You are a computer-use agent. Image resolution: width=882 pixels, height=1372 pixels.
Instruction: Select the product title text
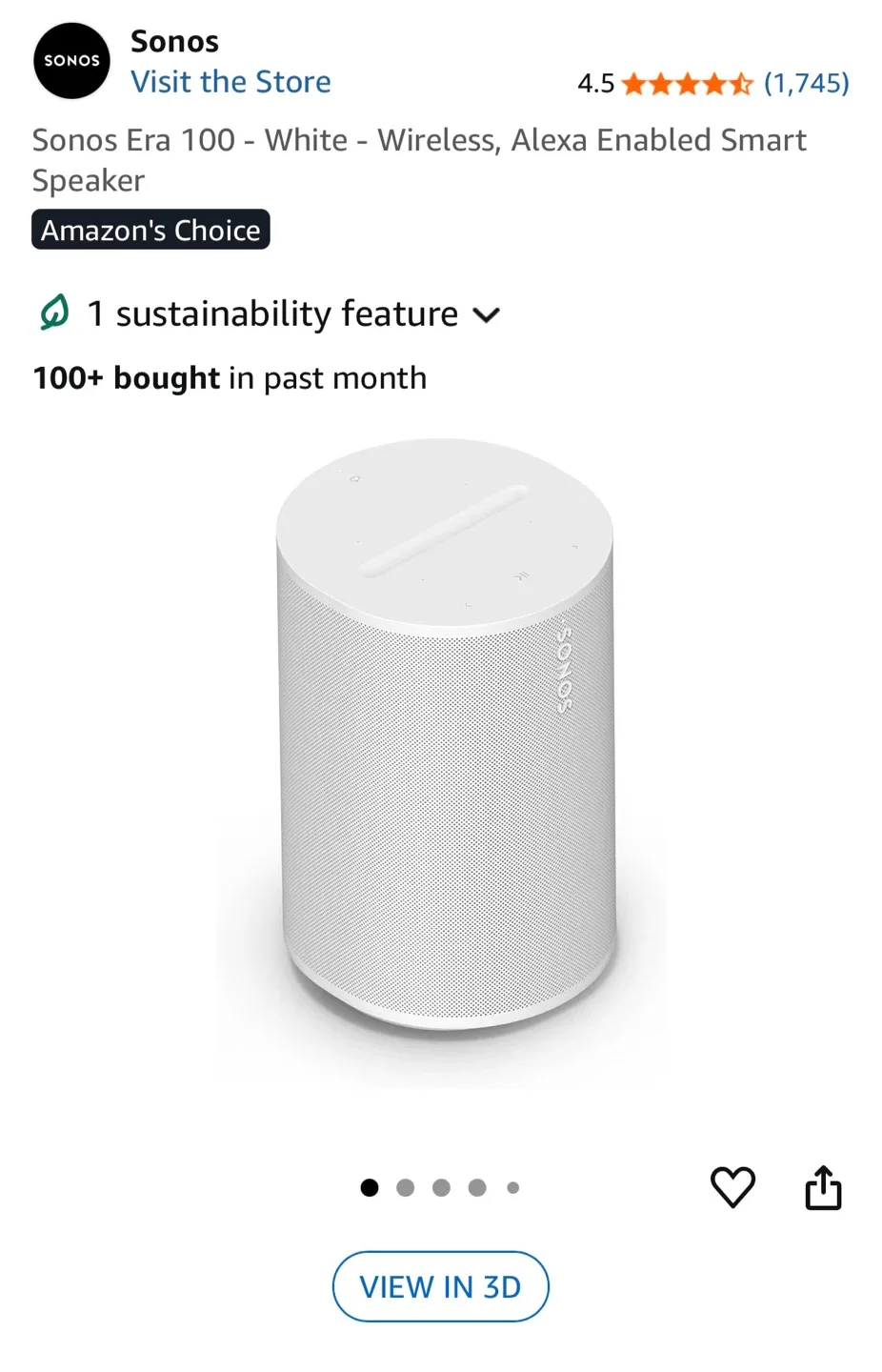[419, 159]
